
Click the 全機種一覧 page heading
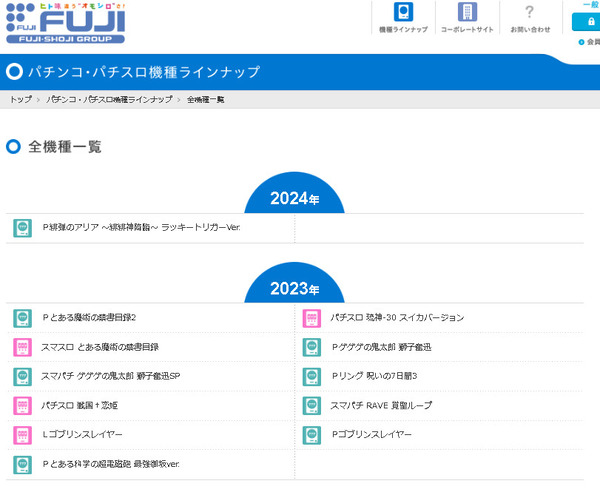click(65, 147)
